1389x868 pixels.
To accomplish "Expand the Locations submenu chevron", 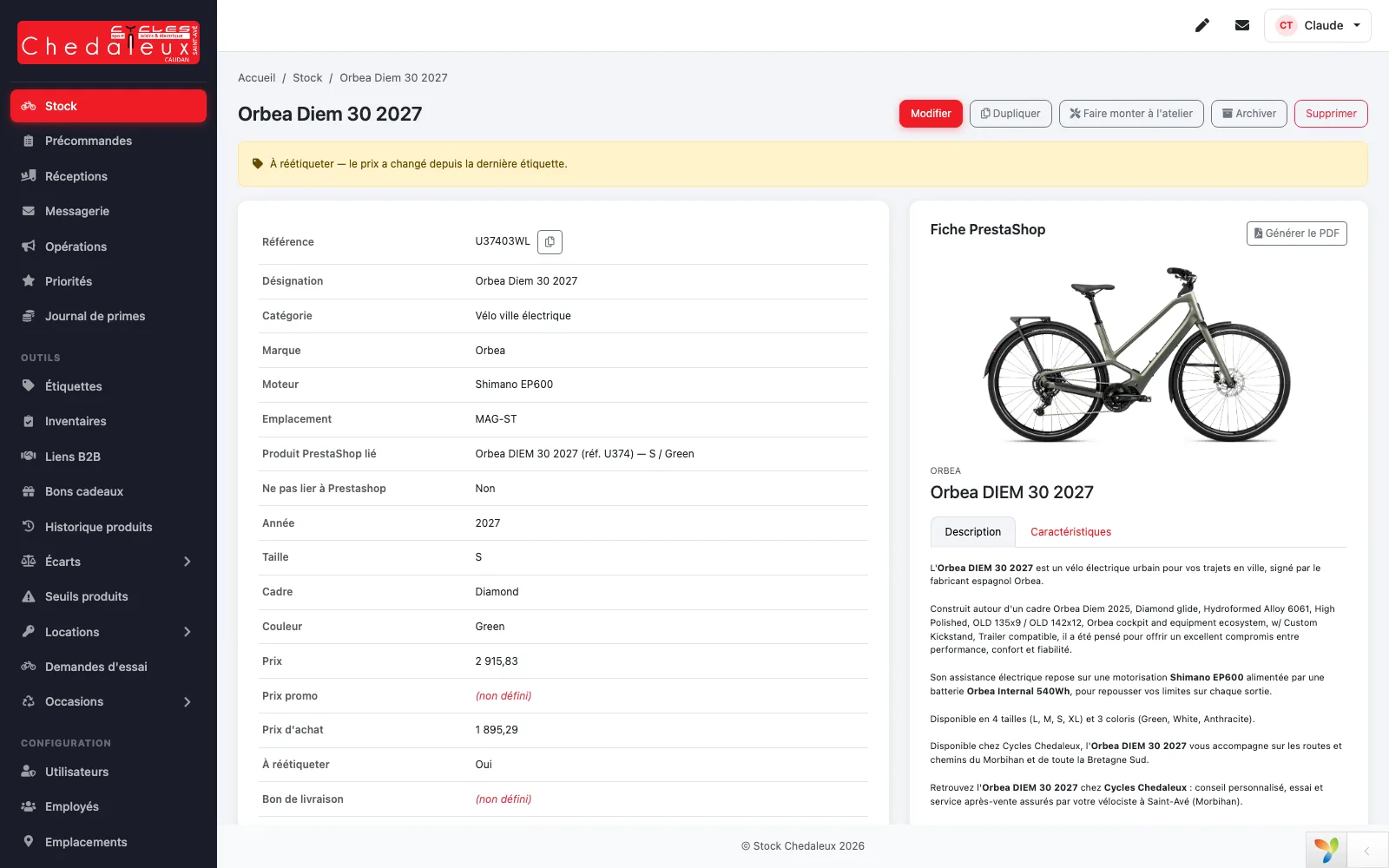I will [x=188, y=632].
